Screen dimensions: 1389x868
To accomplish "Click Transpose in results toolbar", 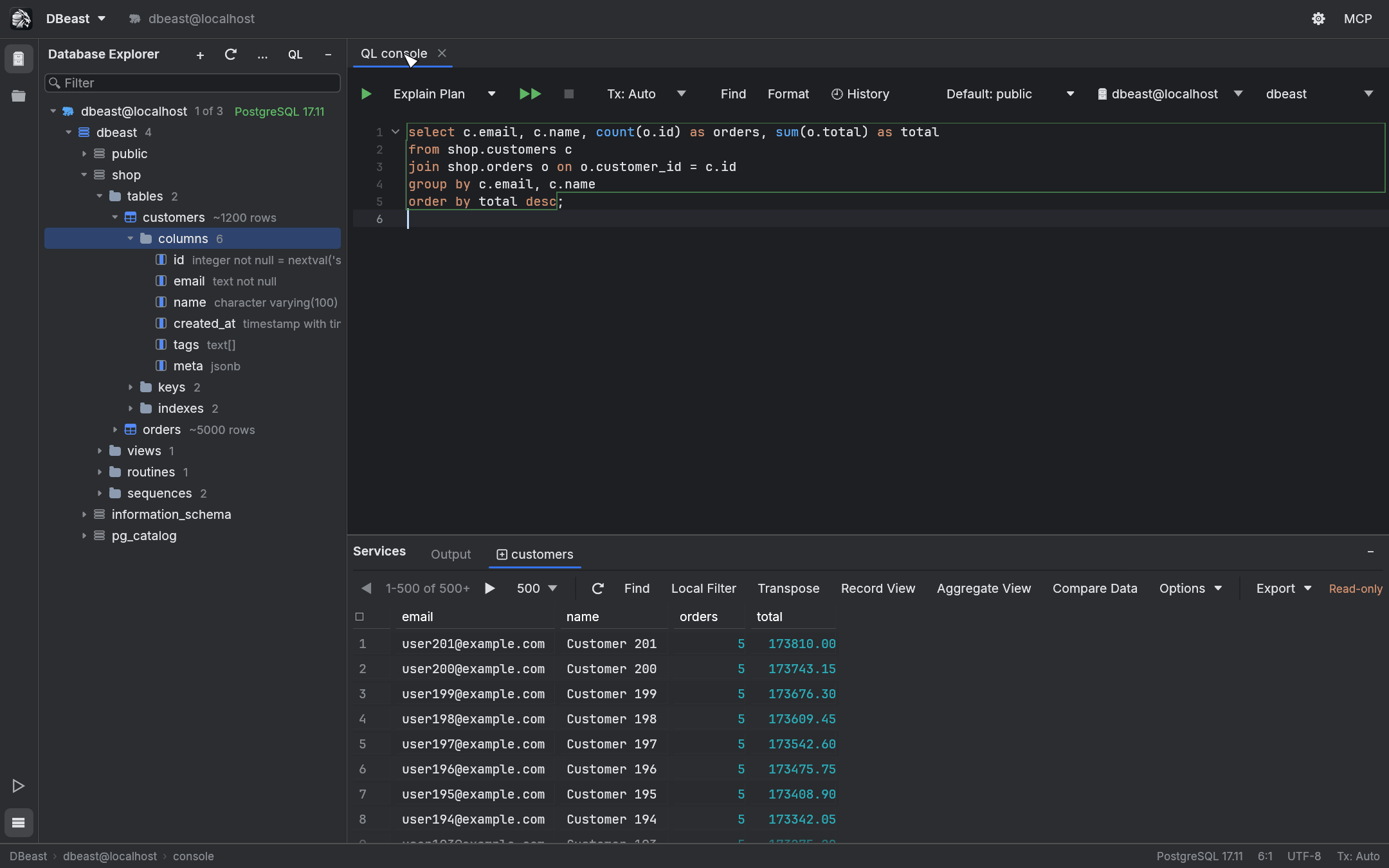I will [788, 588].
